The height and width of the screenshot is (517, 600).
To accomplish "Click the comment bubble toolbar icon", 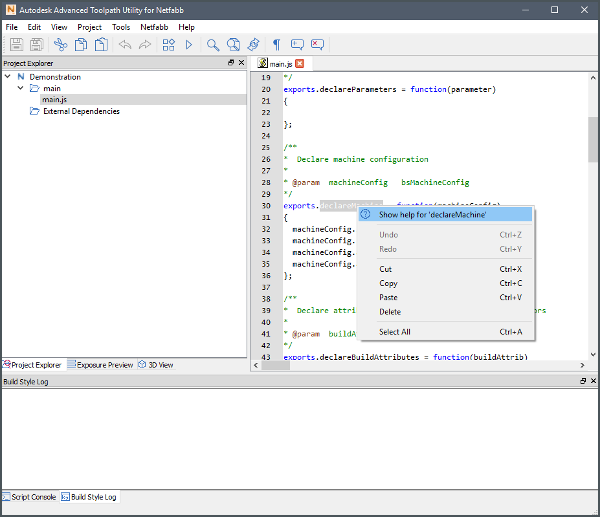I will [297, 44].
